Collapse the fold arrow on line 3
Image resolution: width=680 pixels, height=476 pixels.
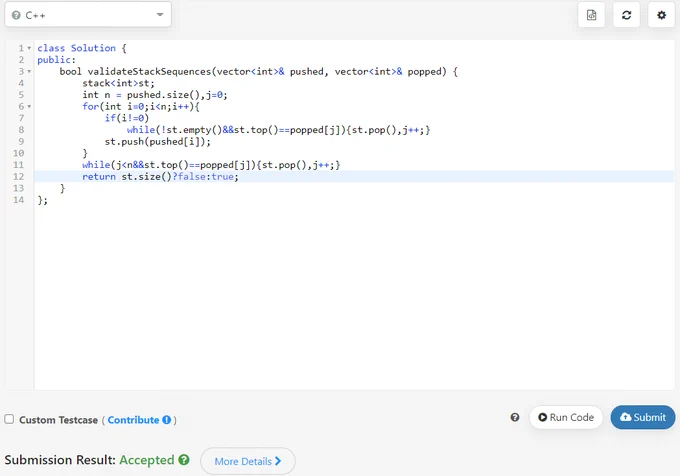tap(29, 72)
